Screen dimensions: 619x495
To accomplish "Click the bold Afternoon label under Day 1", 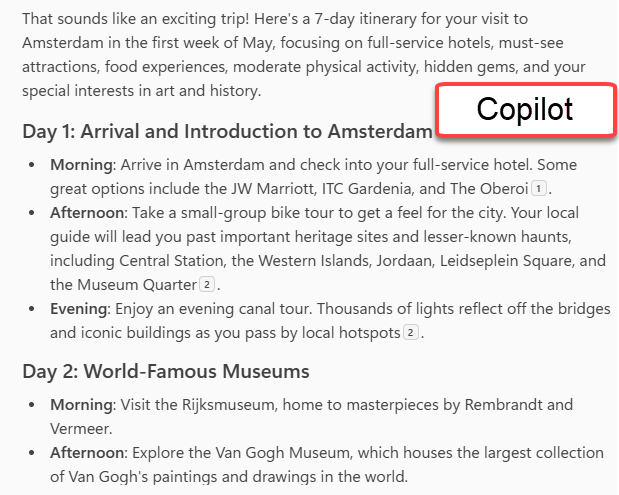I will pyautogui.click(x=87, y=213).
